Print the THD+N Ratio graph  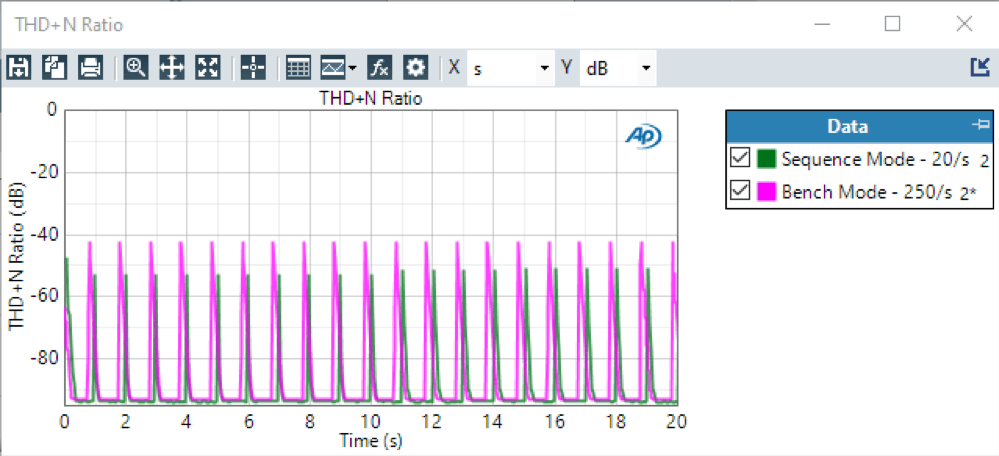coord(90,68)
